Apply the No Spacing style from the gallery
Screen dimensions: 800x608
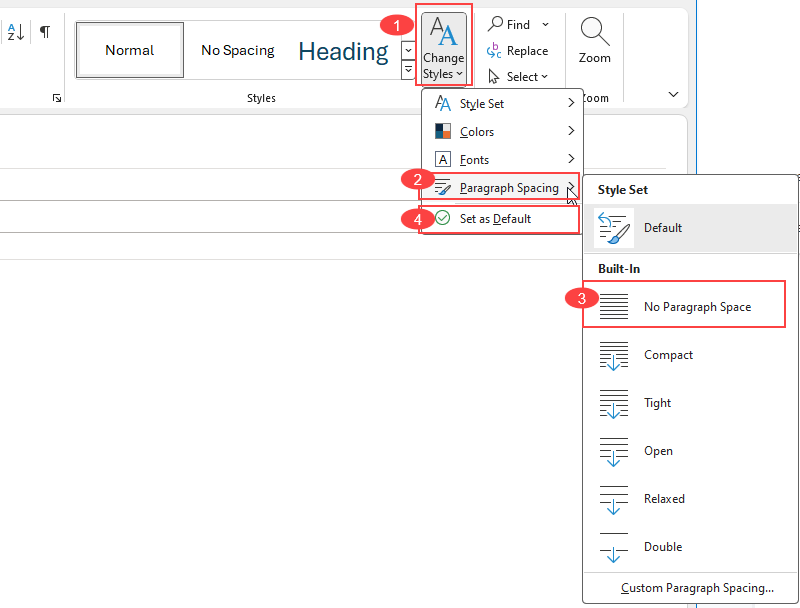click(237, 49)
